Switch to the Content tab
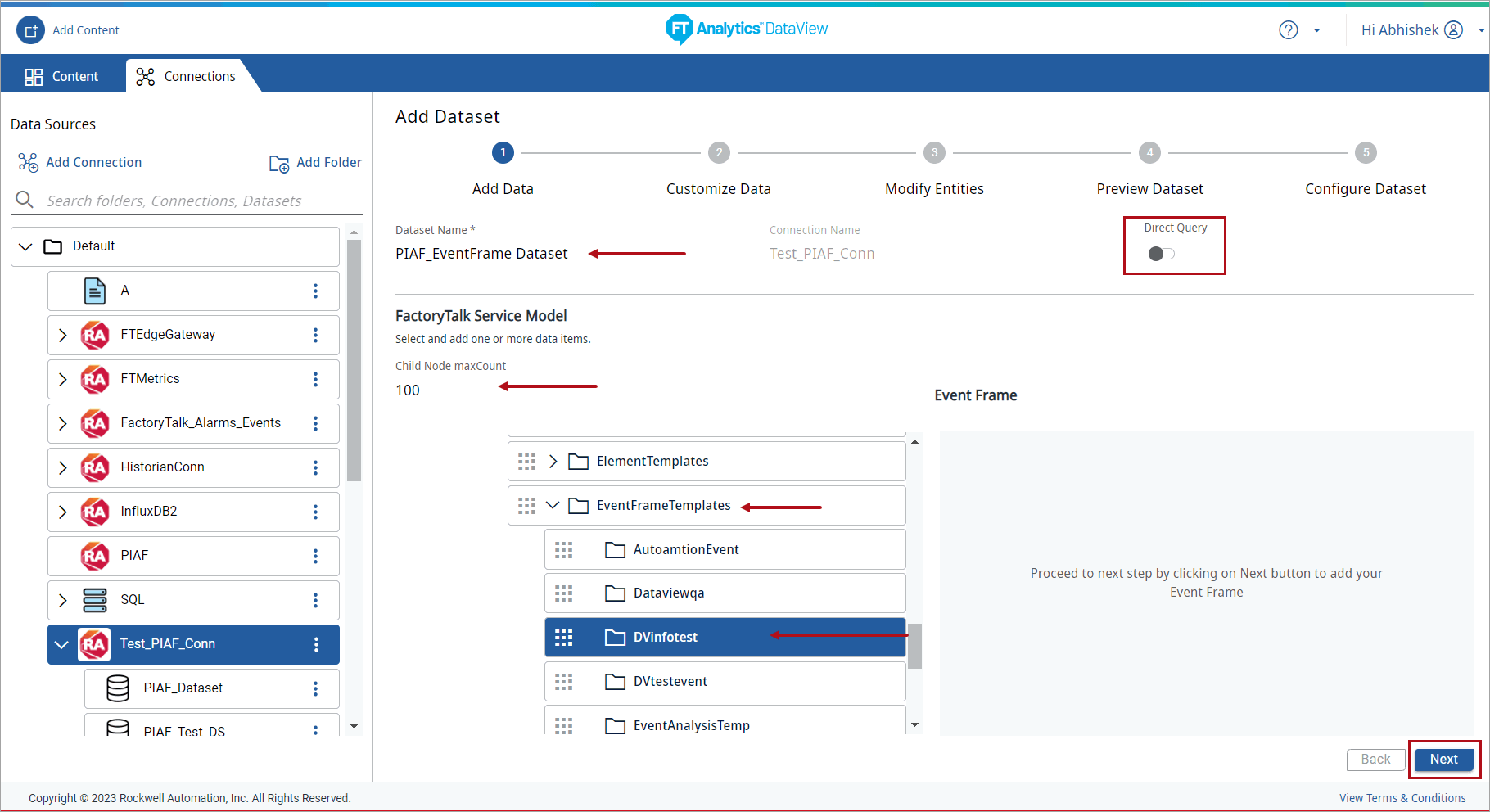The image size is (1490, 812). [x=62, y=76]
